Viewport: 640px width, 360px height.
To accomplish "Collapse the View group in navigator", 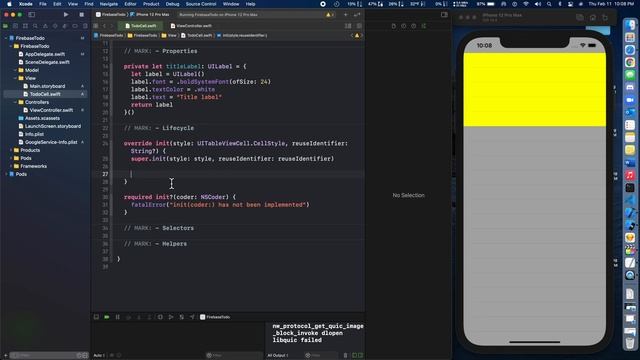I will coord(16,78).
